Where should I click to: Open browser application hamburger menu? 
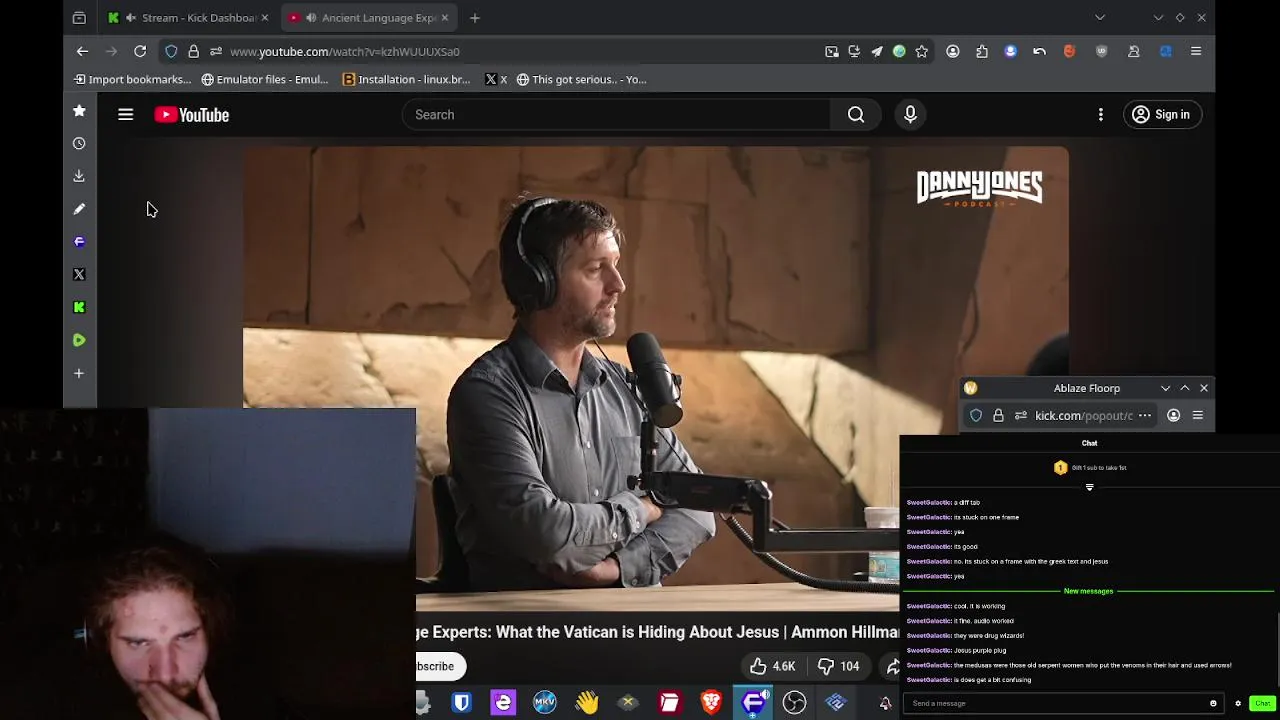click(x=1196, y=51)
